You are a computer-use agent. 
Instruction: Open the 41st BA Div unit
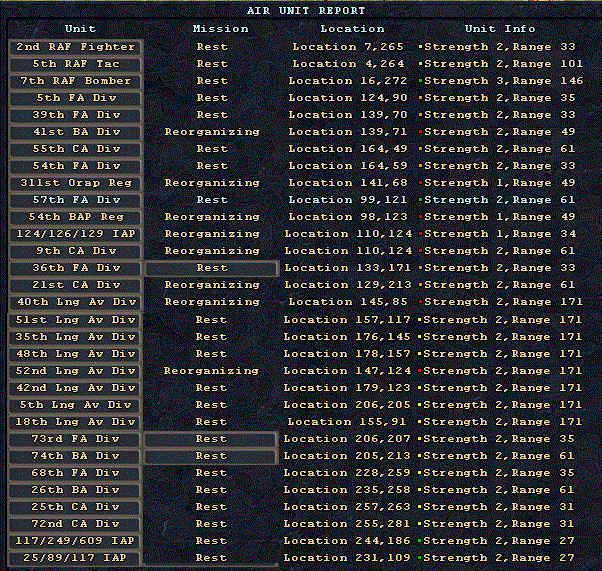[75, 132]
